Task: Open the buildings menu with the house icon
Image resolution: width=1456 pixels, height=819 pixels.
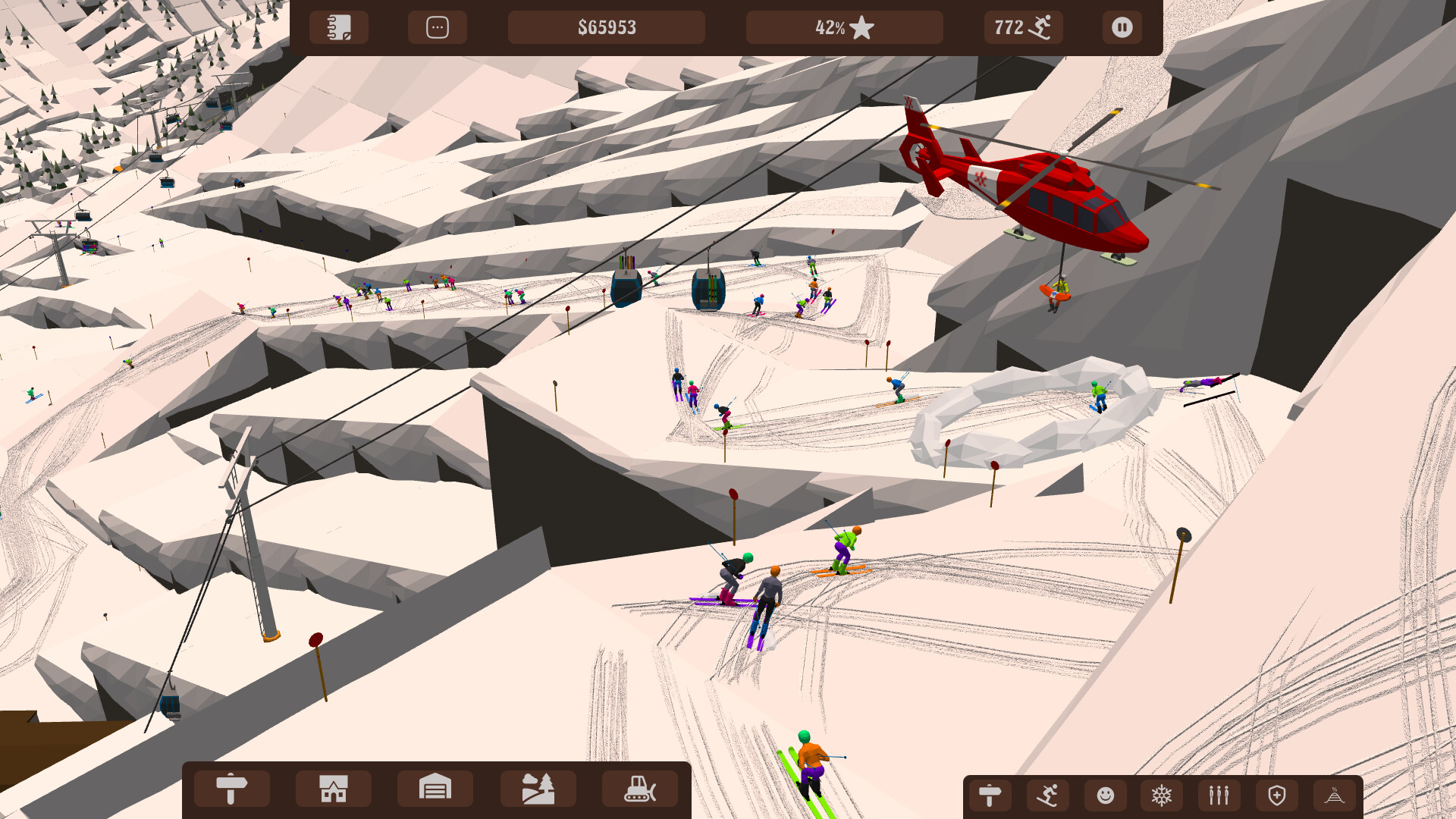Action: [x=333, y=788]
